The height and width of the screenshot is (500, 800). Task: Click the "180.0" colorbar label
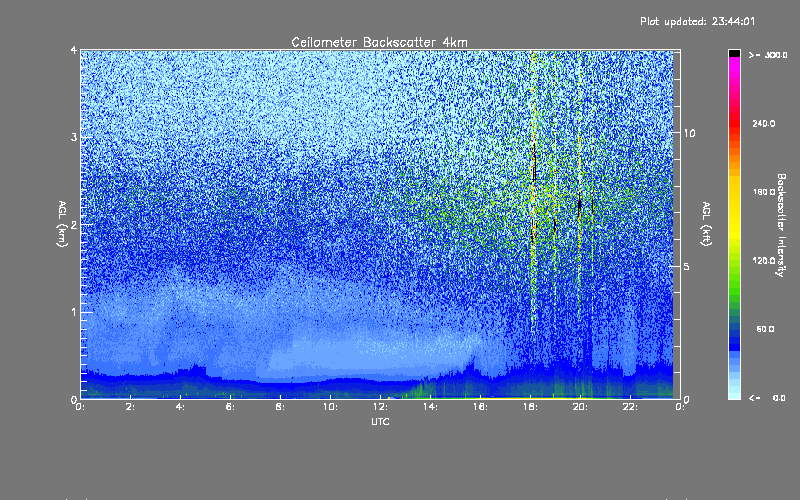coord(764,192)
